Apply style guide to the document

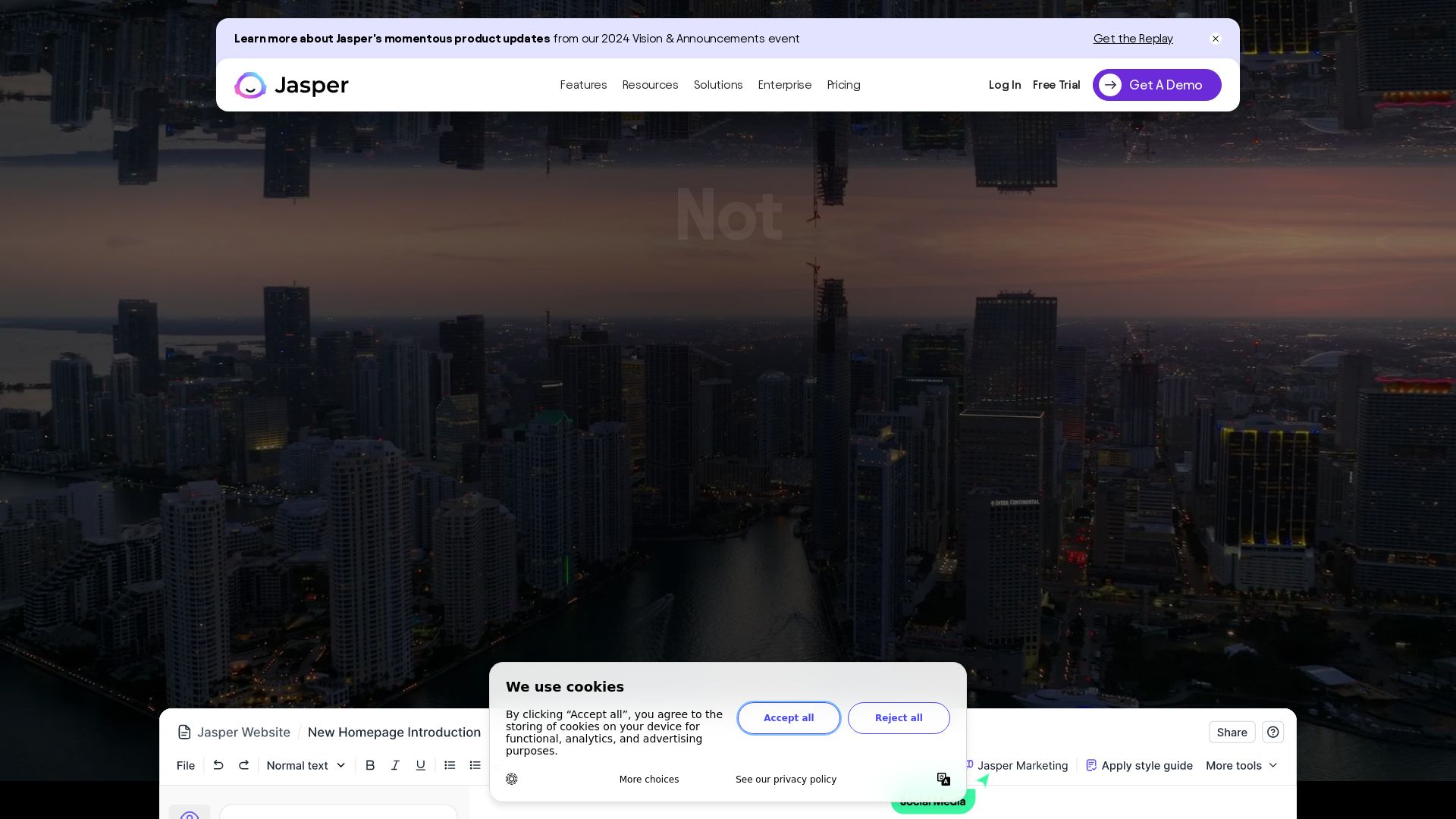[1139, 765]
